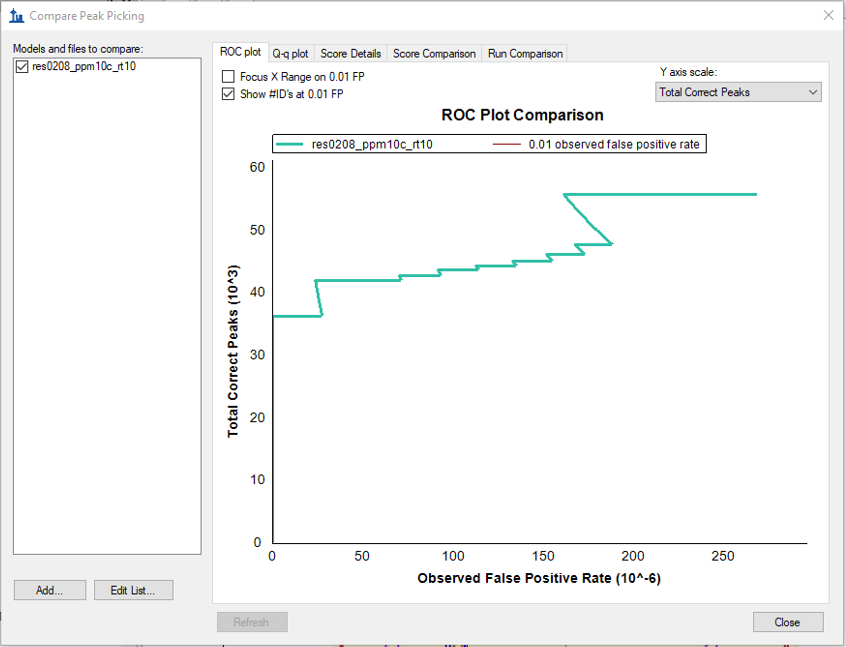Viewport: 846px width, 647px height.
Task: Click the Observed False Positive Rate axis label
Action: tap(539, 579)
